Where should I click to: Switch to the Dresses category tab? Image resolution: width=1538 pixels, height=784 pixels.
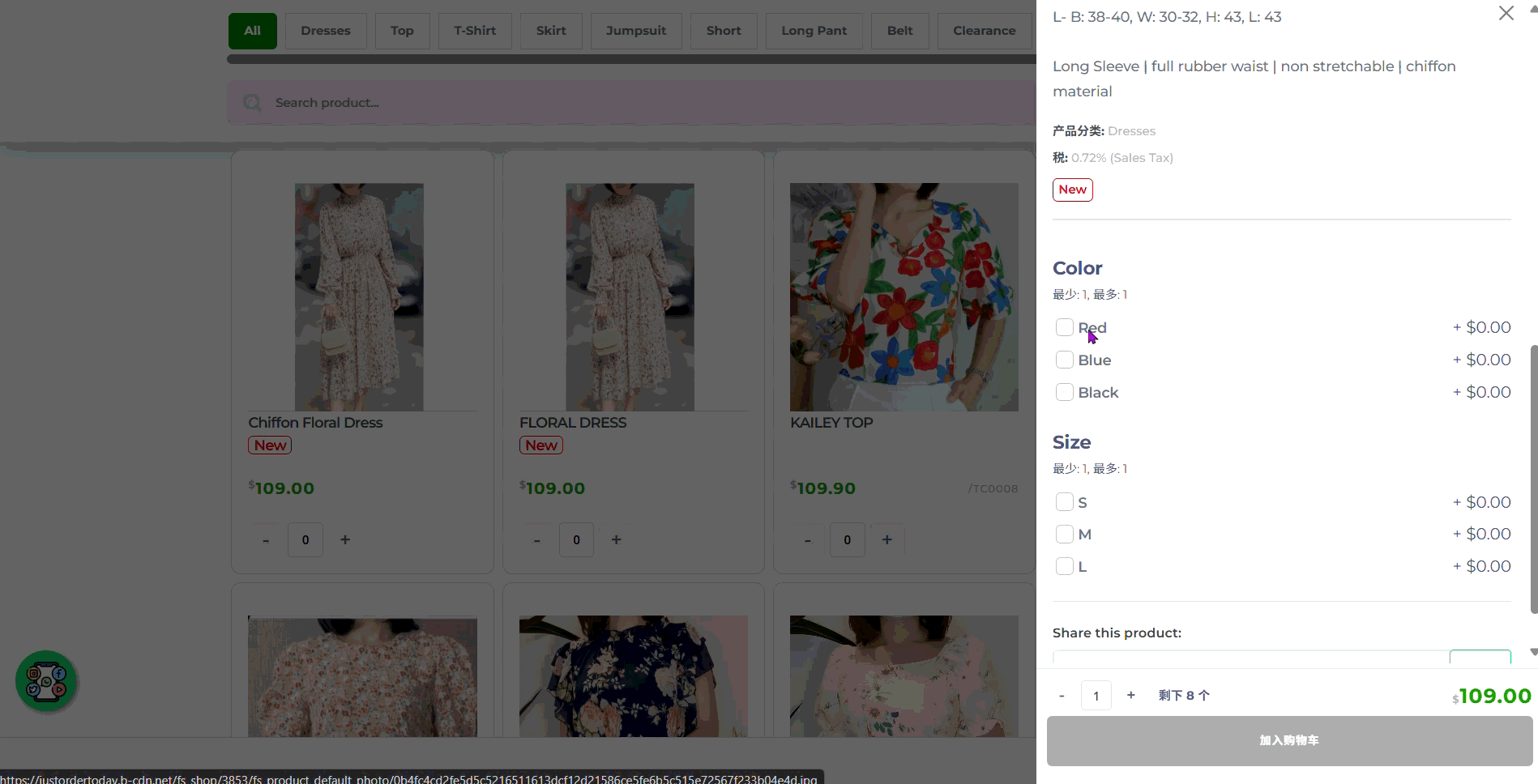326,31
